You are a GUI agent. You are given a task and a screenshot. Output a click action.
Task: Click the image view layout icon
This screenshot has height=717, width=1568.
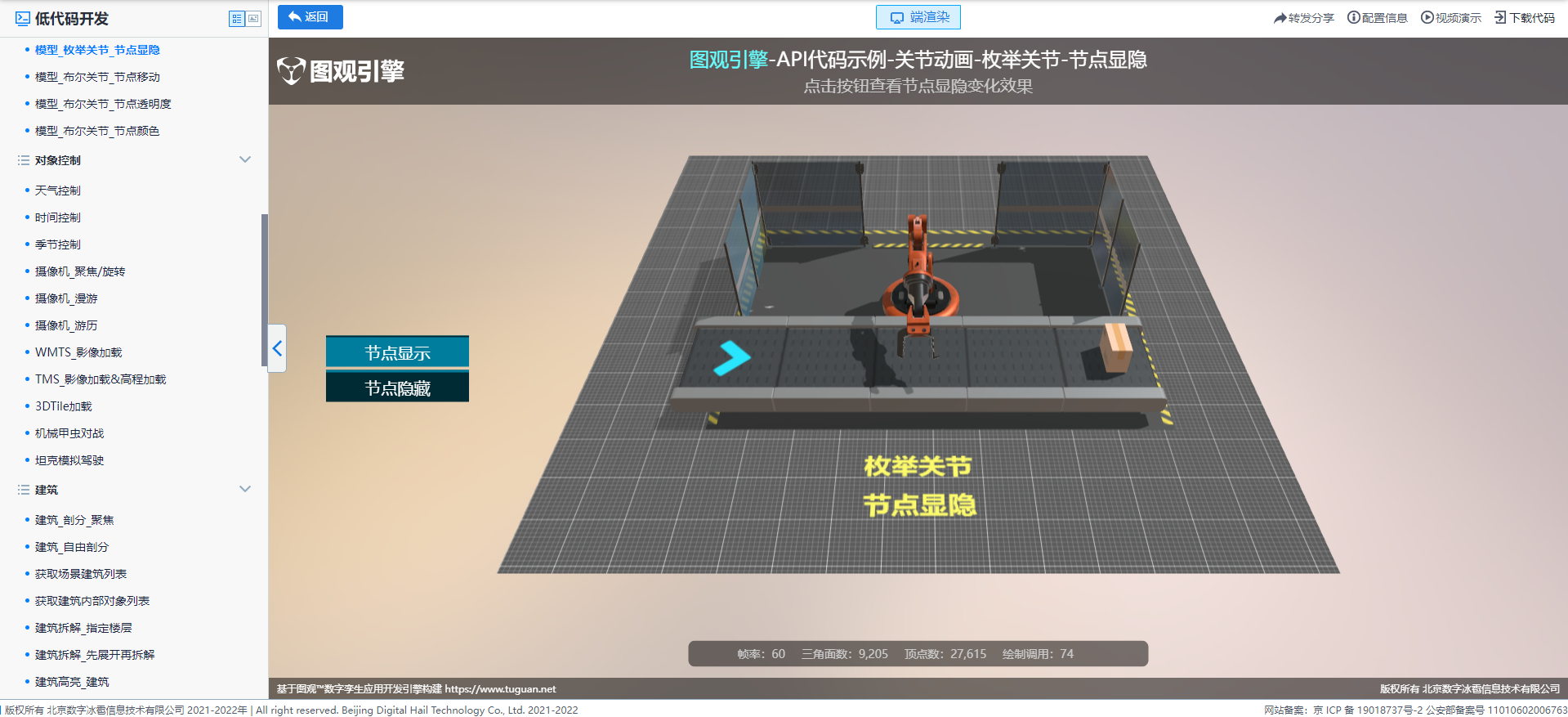click(253, 19)
